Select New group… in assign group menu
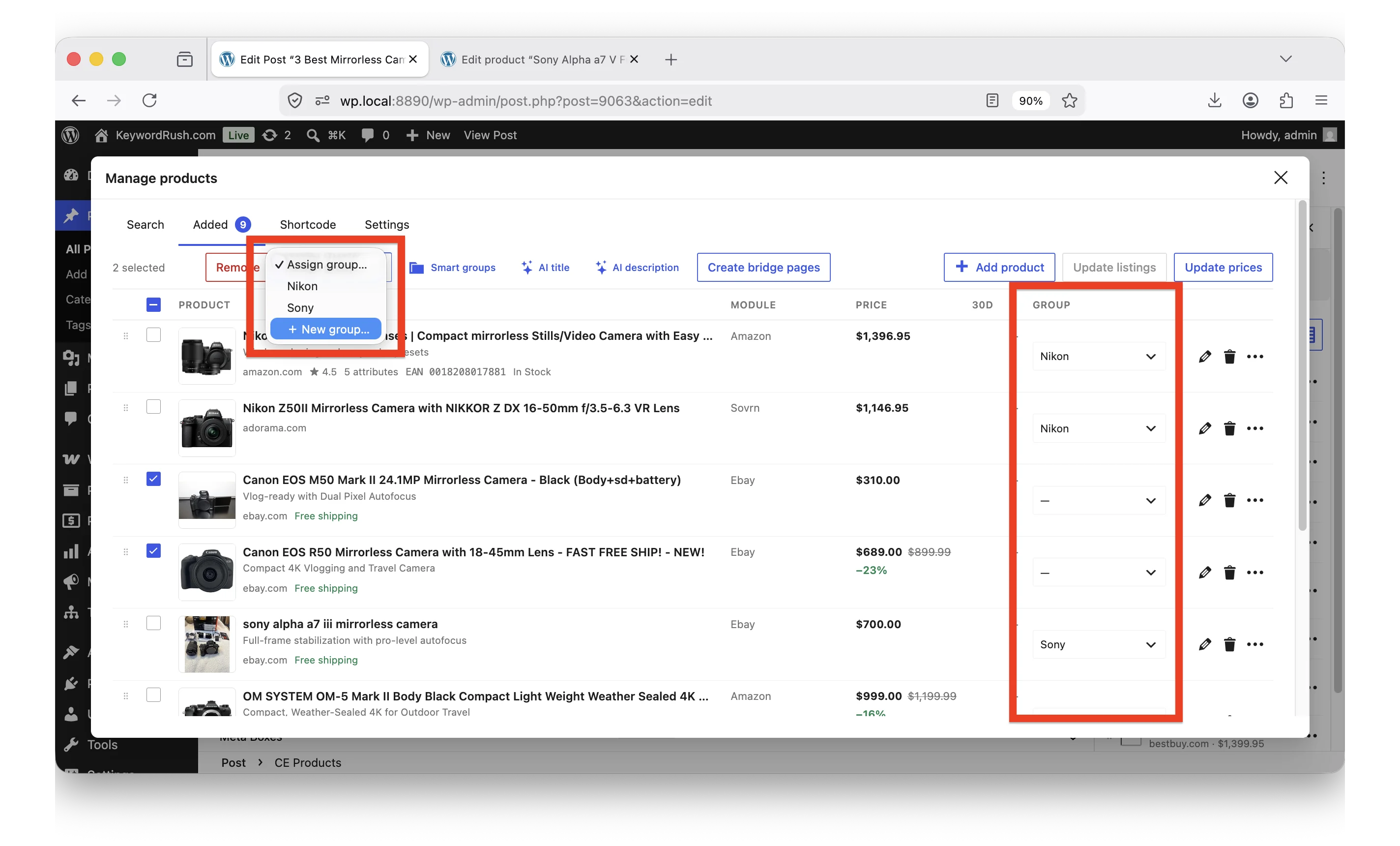Image resolution: width=1400 pixels, height=846 pixels. point(325,329)
